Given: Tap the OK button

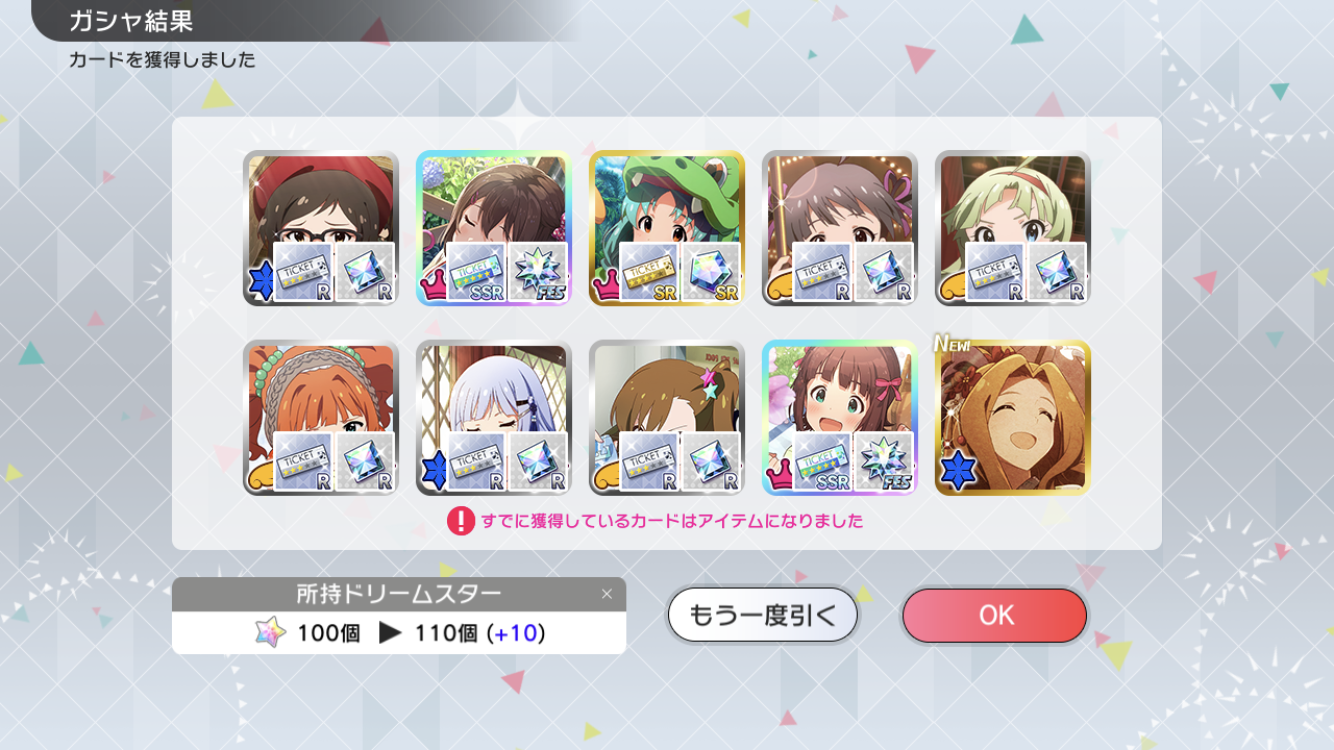Looking at the screenshot, I should (994, 614).
